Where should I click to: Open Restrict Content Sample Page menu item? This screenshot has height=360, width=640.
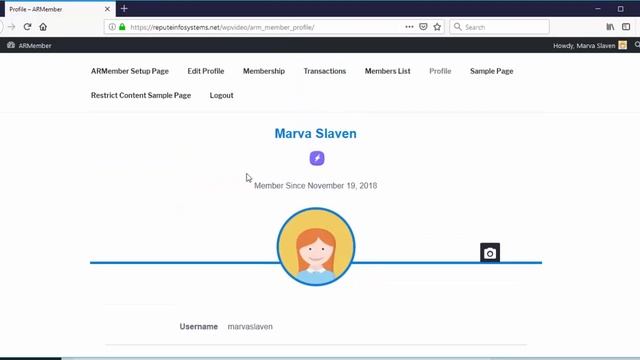[141, 95]
